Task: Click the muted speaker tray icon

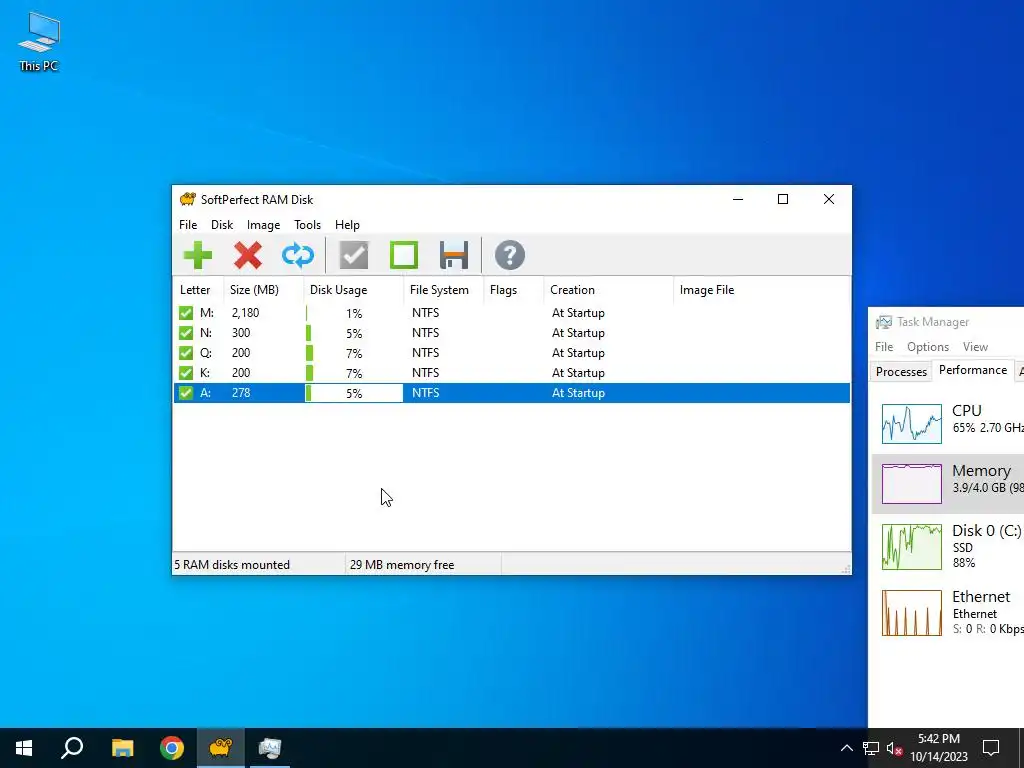Action: click(x=894, y=748)
